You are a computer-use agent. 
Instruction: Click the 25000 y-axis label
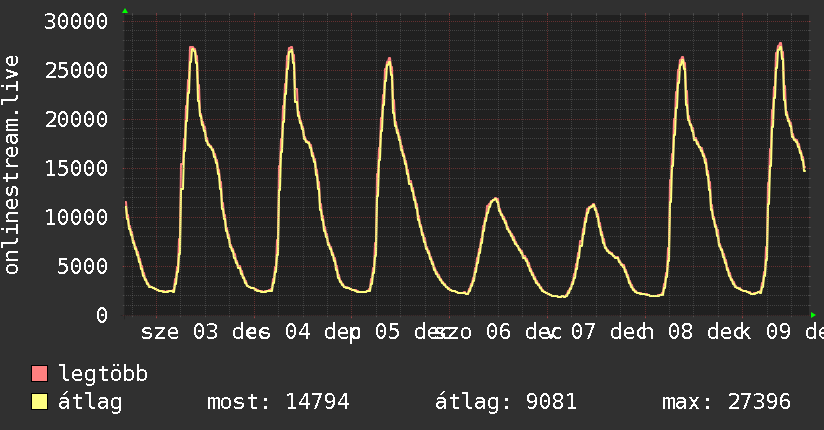76,70
